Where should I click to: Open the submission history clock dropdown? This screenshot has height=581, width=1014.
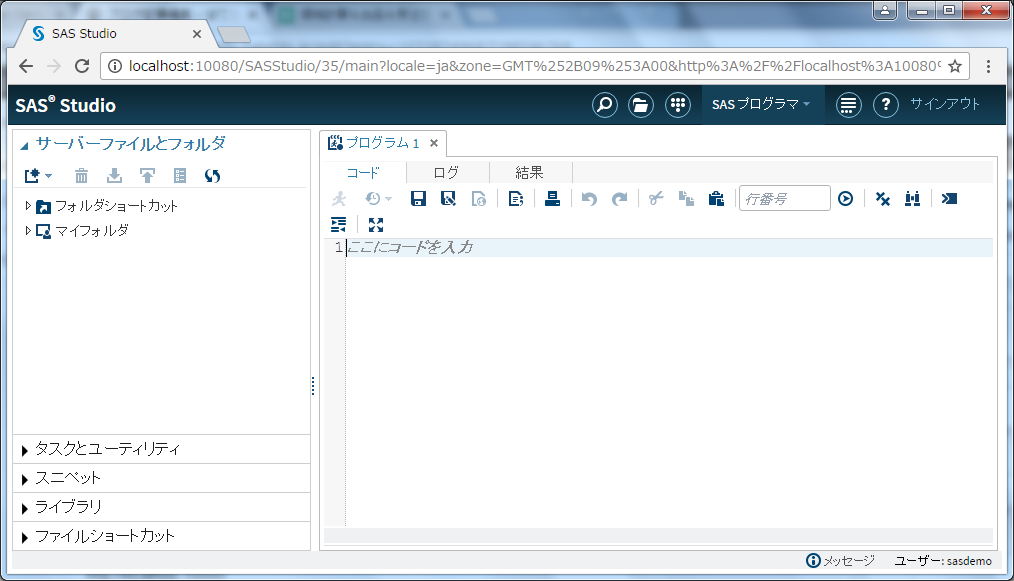click(378, 199)
